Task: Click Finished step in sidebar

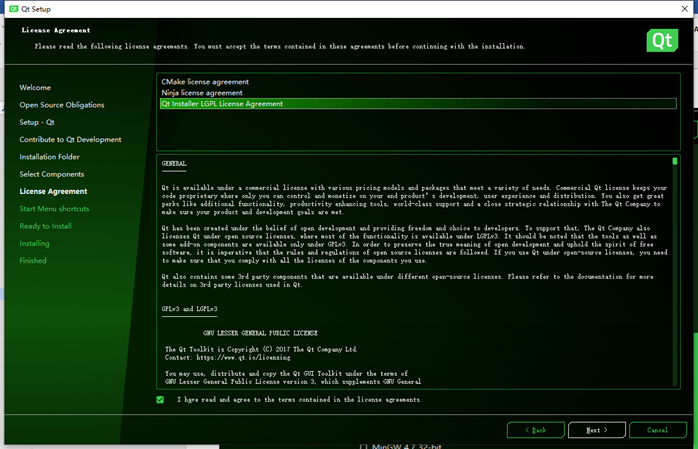Action: [x=33, y=261]
